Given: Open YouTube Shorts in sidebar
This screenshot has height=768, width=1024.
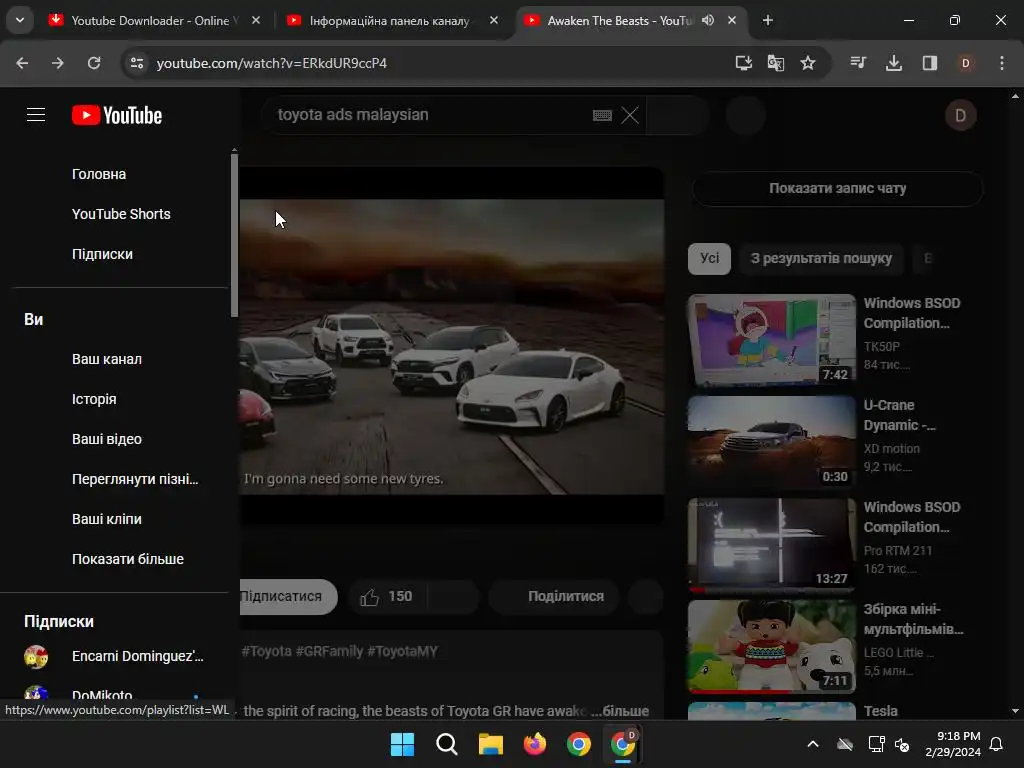Looking at the screenshot, I should pyautogui.click(x=120, y=214).
